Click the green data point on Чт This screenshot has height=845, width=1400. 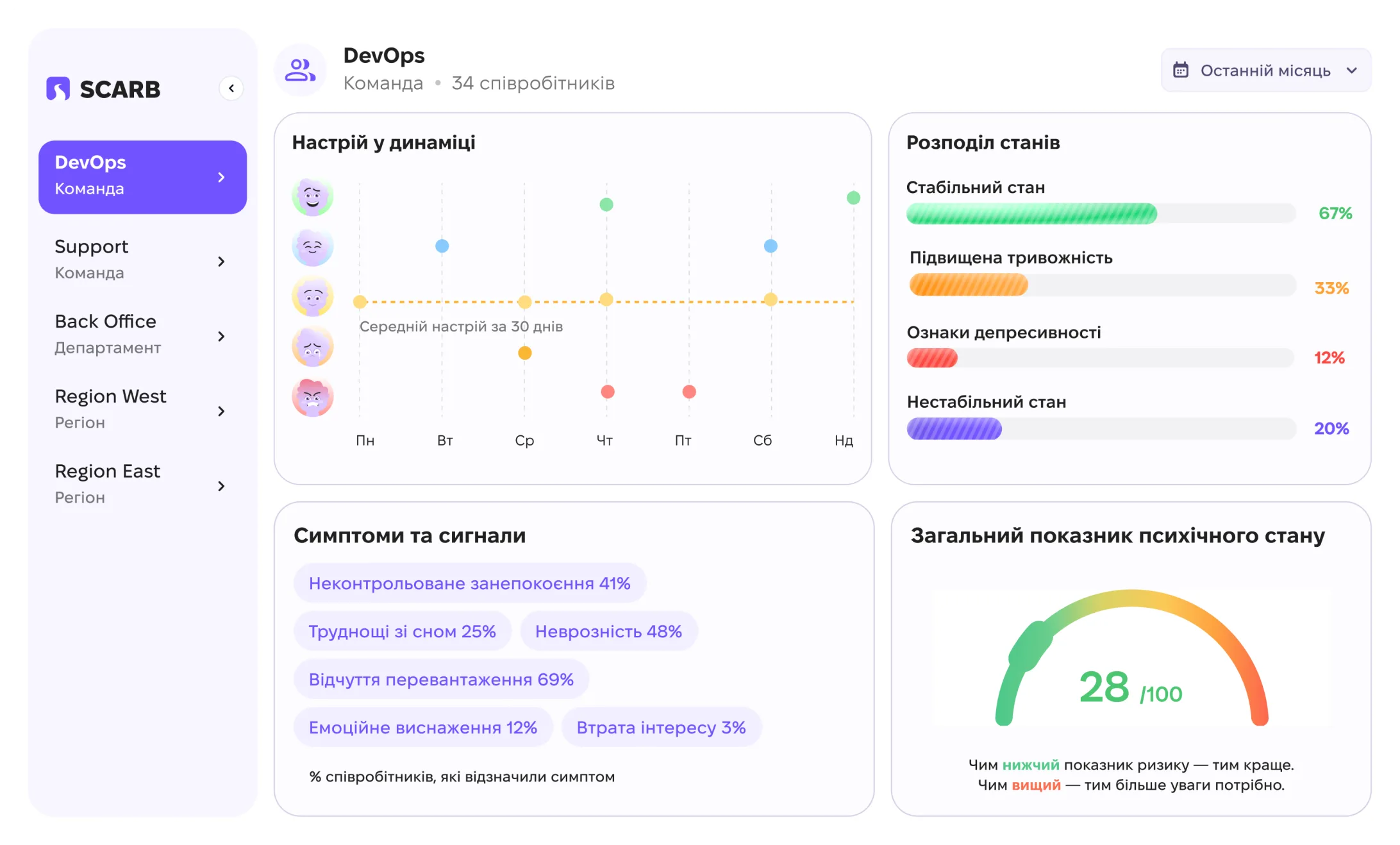pos(606,205)
